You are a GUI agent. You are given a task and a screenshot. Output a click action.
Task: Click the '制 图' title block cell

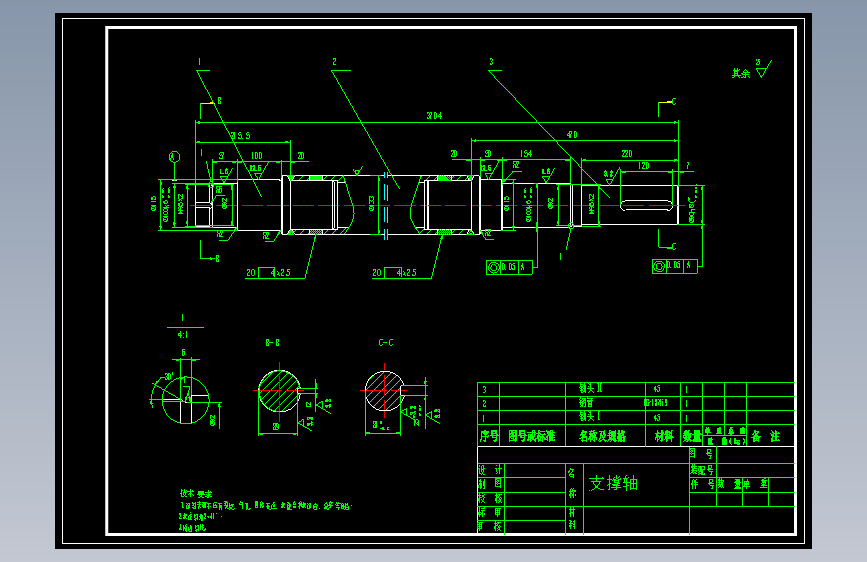(490, 484)
